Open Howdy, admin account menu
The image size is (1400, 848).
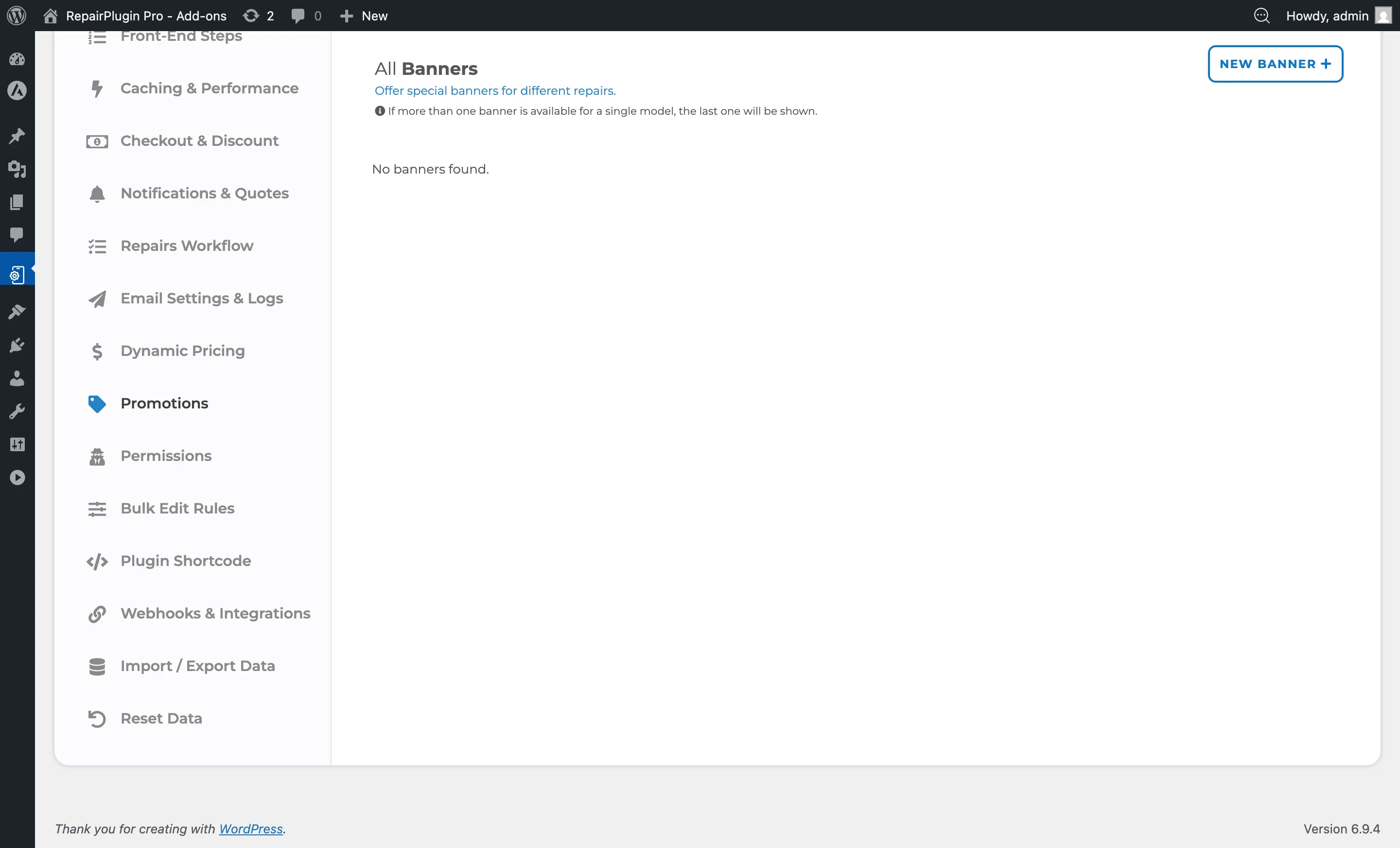(1327, 16)
